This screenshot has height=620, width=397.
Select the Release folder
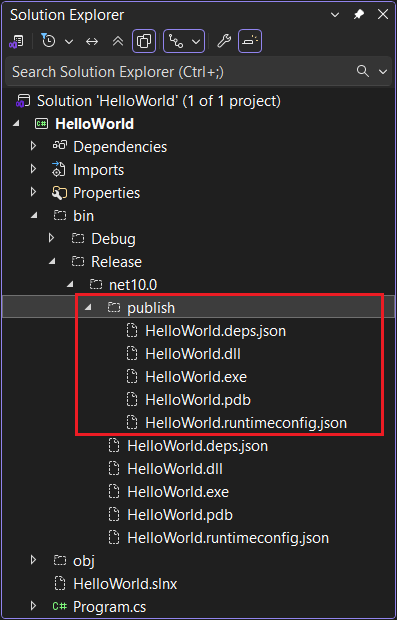tap(117, 262)
